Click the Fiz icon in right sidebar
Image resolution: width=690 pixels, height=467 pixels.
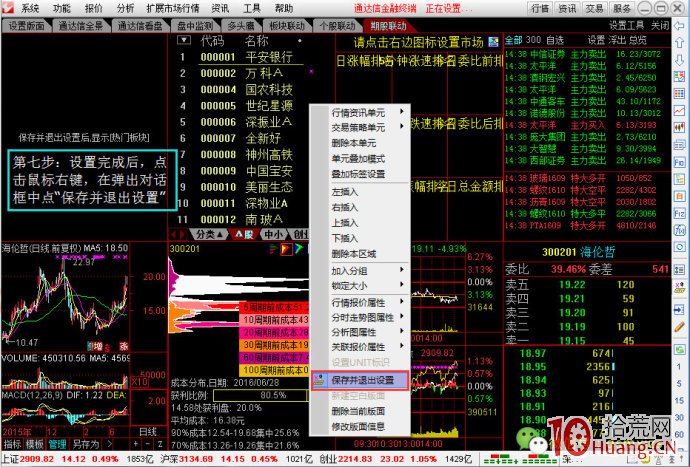pyautogui.click(x=679, y=213)
